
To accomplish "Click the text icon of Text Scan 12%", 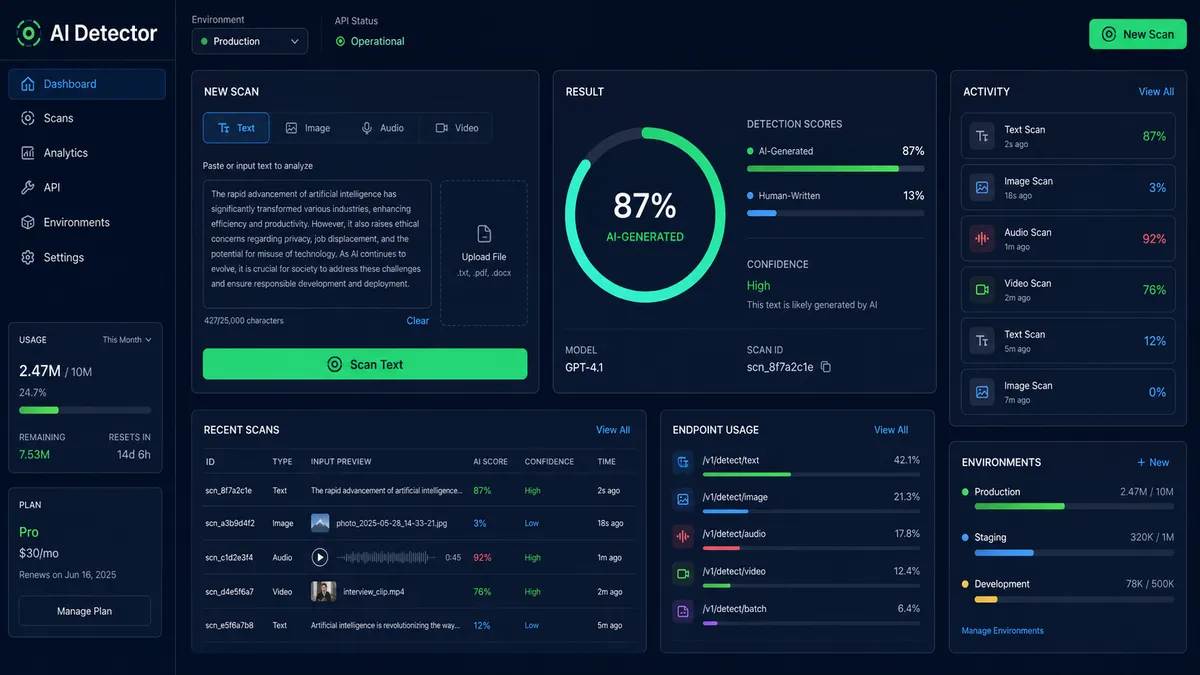I will coord(983,341).
